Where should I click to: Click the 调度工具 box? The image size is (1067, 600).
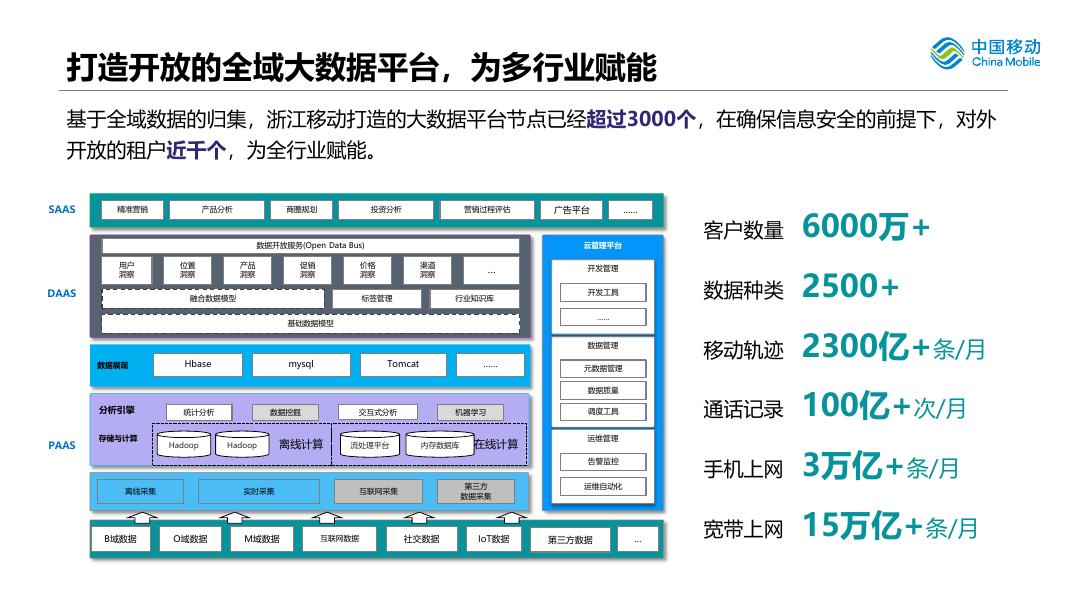603,412
